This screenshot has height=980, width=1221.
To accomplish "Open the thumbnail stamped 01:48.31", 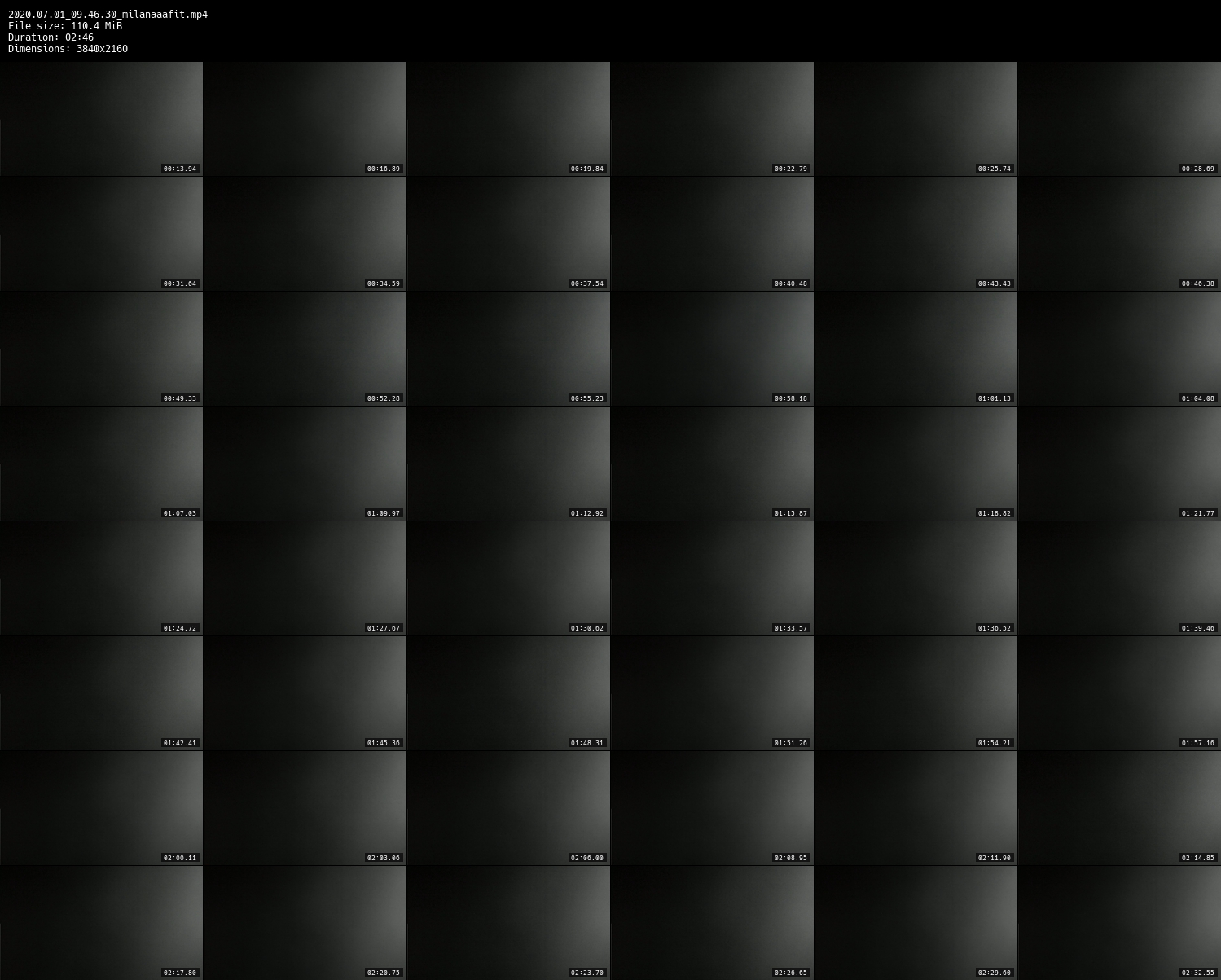I will click(x=508, y=693).
